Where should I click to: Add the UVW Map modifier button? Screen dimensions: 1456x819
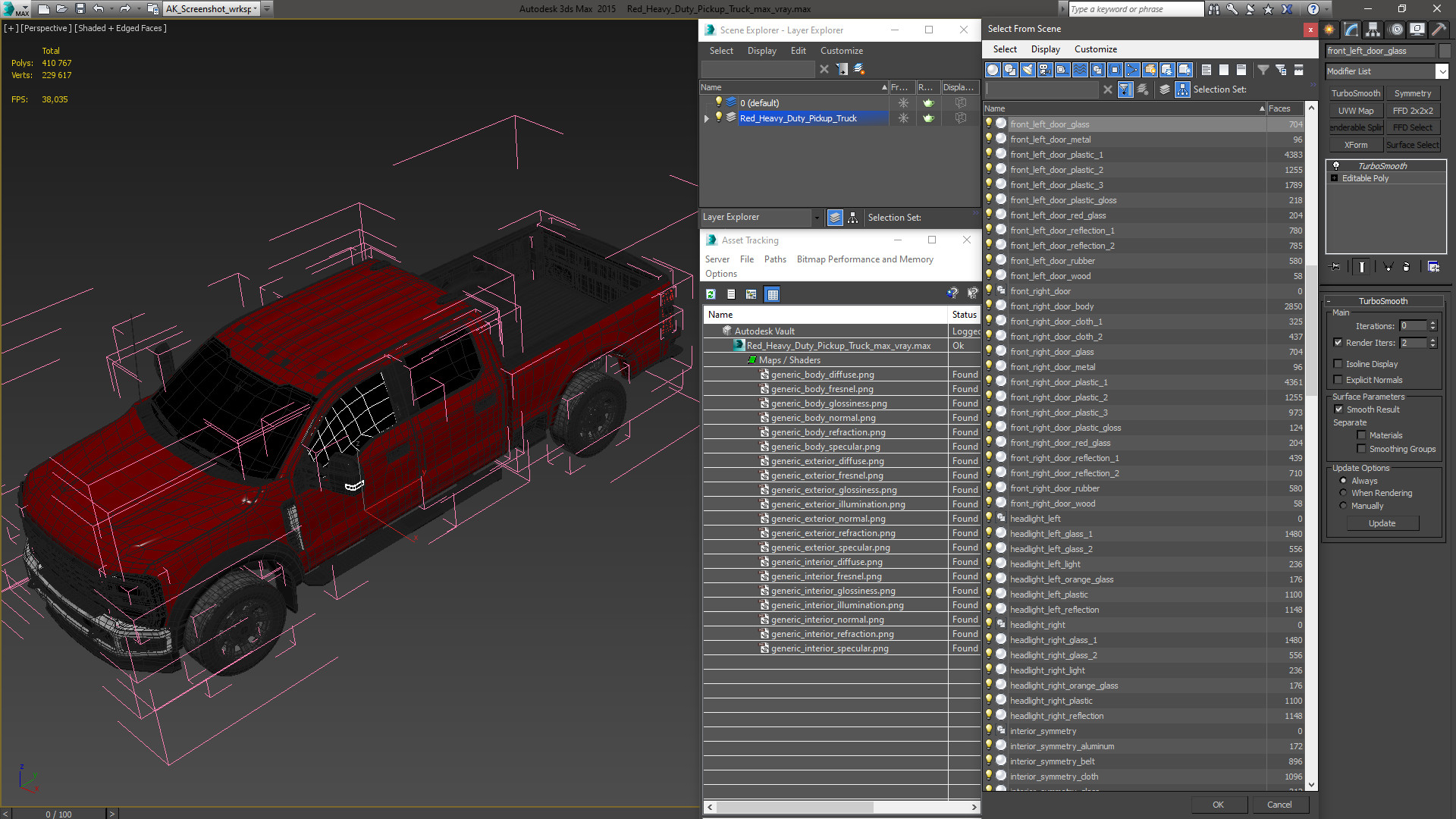click(x=1356, y=111)
